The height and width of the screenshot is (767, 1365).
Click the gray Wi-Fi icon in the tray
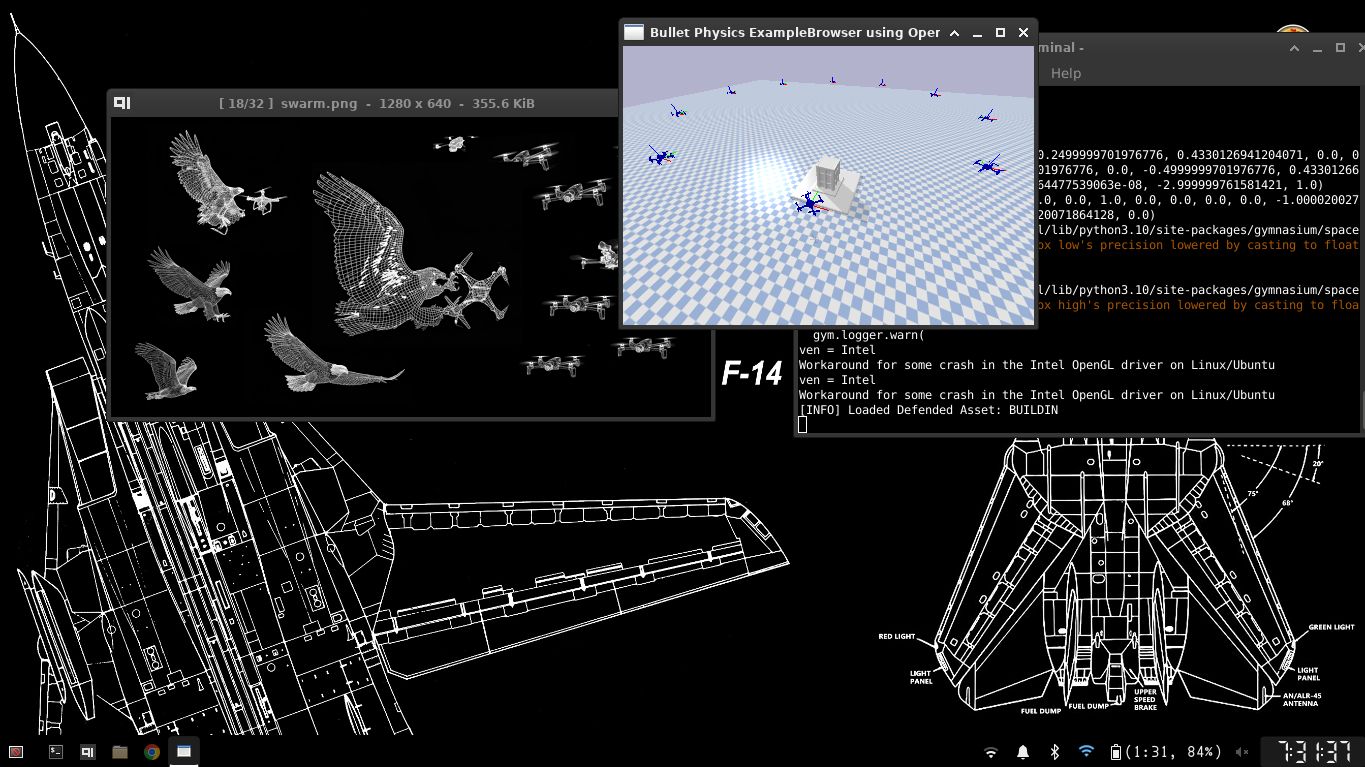pyautogui.click(x=991, y=751)
